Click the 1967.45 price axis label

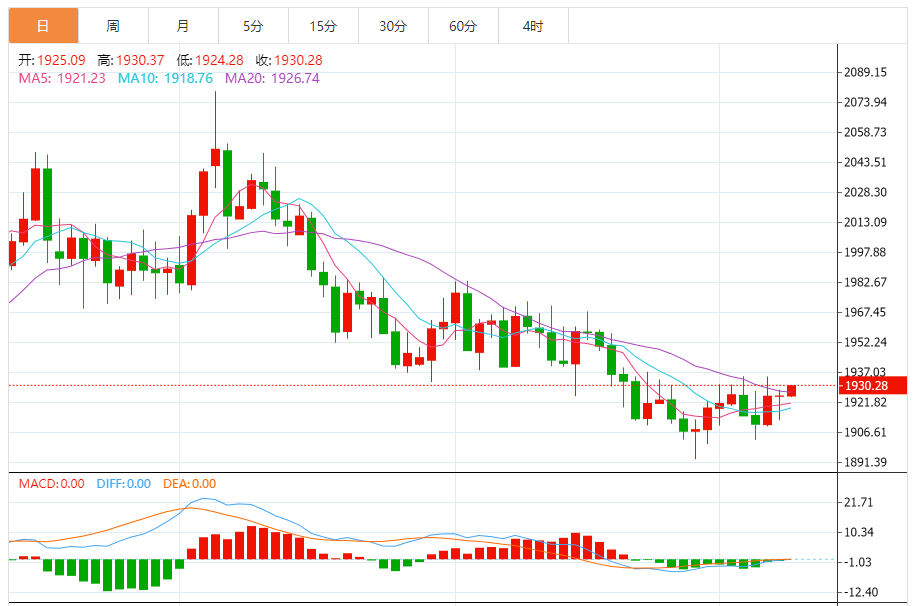866,312
